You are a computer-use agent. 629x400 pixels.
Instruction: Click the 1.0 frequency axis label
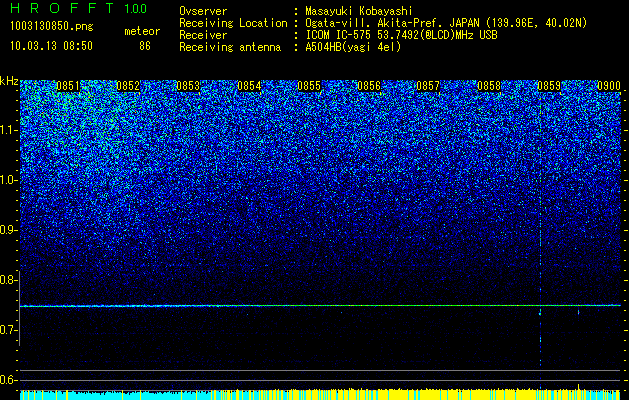(8, 180)
